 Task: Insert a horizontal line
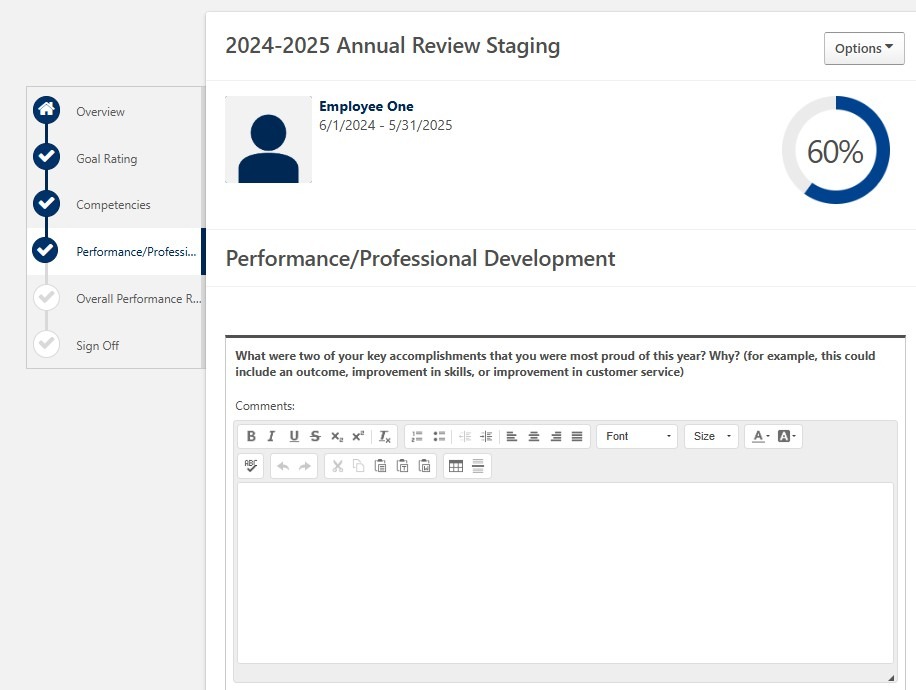[478, 466]
